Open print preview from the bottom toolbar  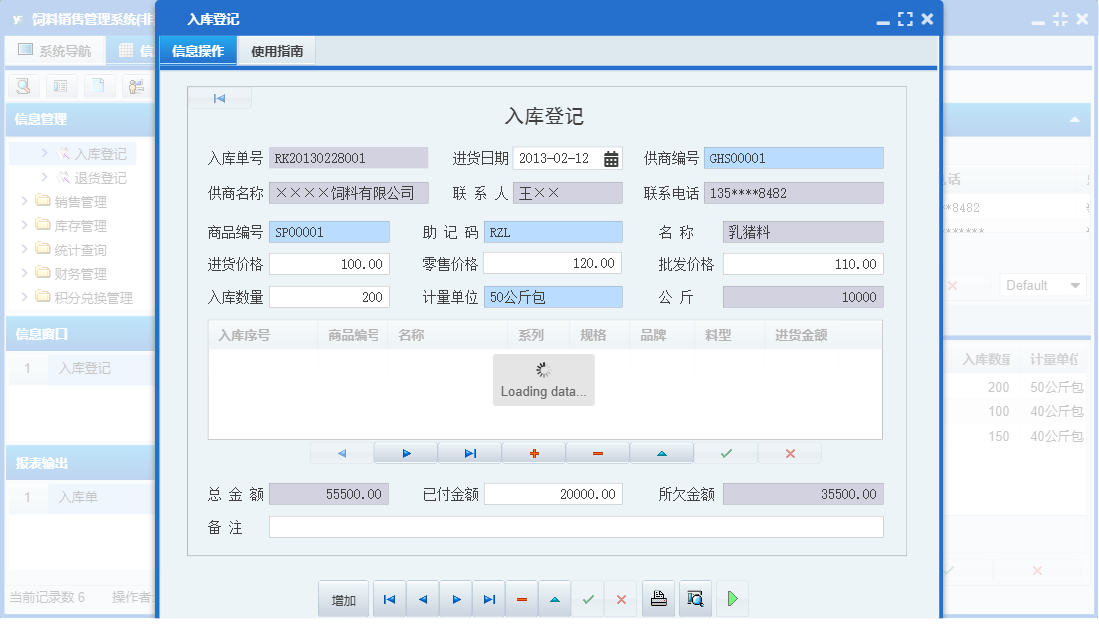(x=695, y=598)
